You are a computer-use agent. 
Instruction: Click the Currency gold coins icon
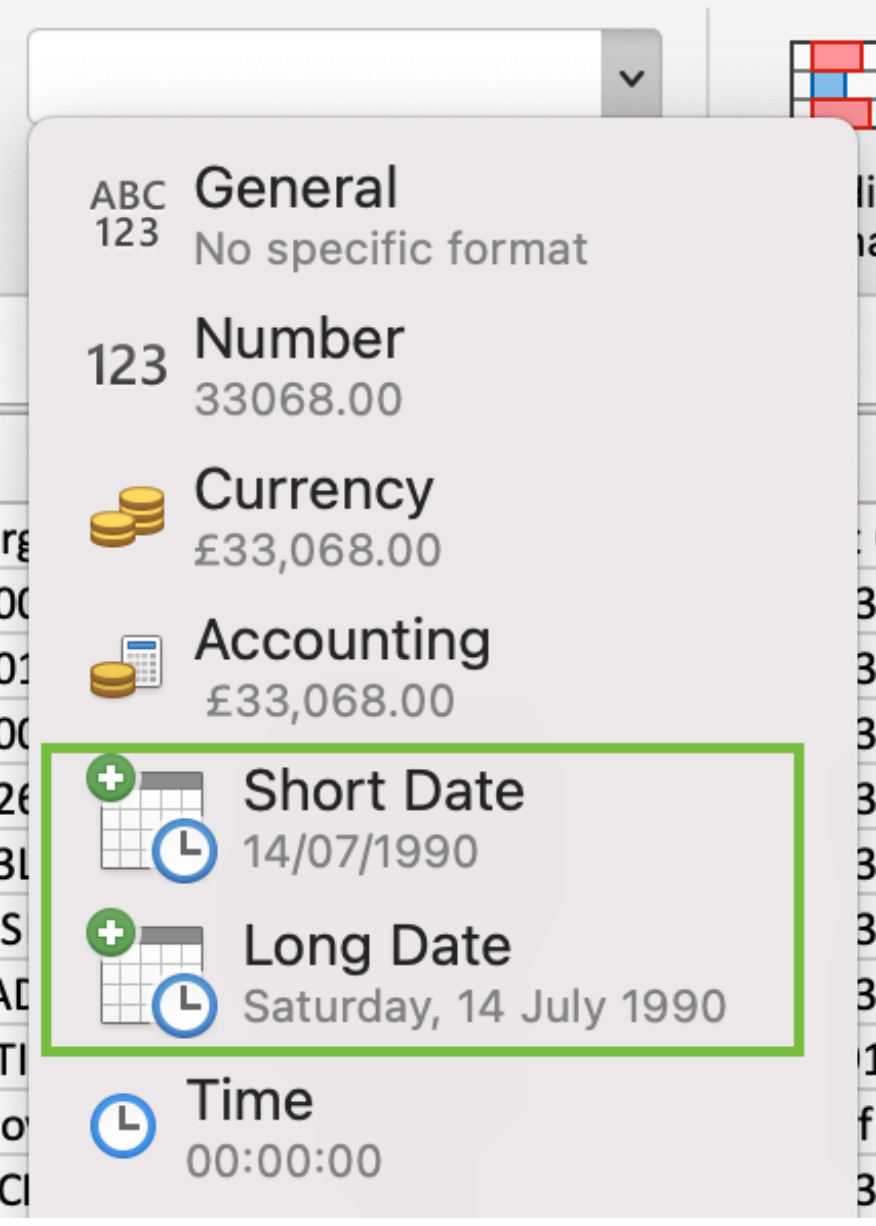pos(127,516)
